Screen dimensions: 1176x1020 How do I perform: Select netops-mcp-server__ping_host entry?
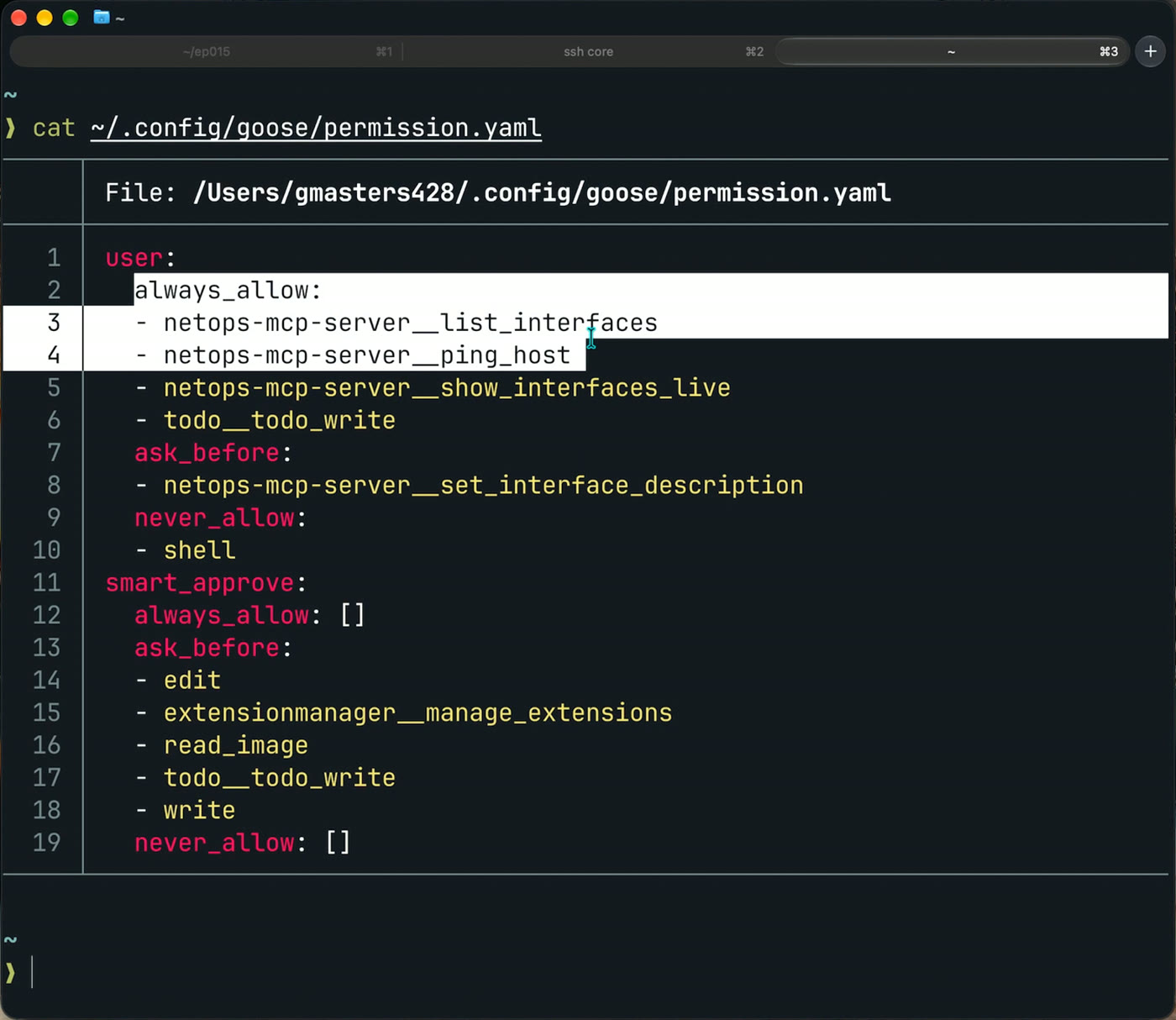coord(367,355)
